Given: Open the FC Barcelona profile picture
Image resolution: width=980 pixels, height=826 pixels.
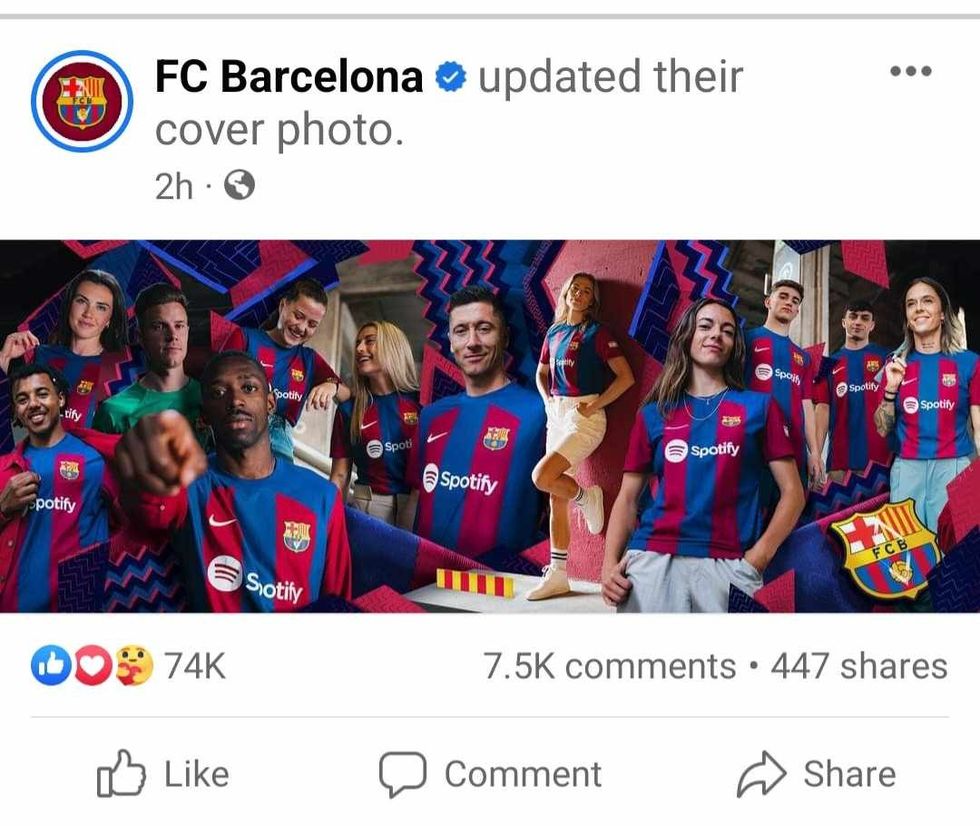Looking at the screenshot, I should (x=81, y=101).
